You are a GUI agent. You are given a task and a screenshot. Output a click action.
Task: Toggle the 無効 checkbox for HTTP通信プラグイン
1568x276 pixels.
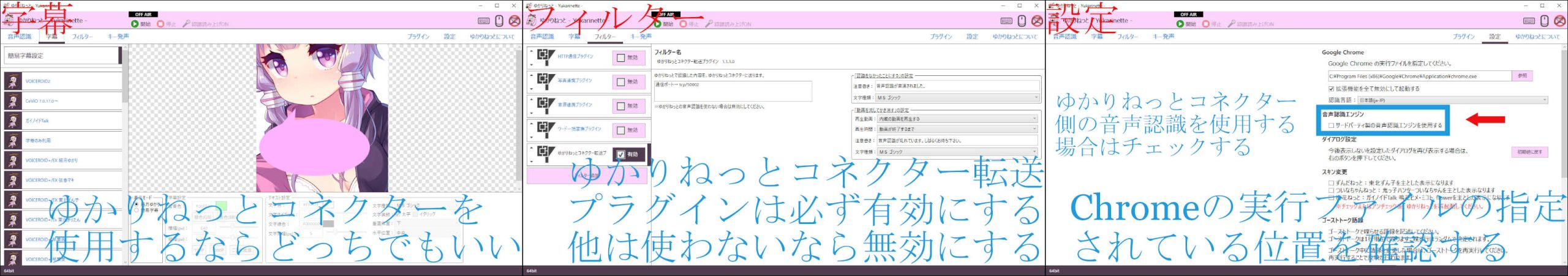click(621, 58)
